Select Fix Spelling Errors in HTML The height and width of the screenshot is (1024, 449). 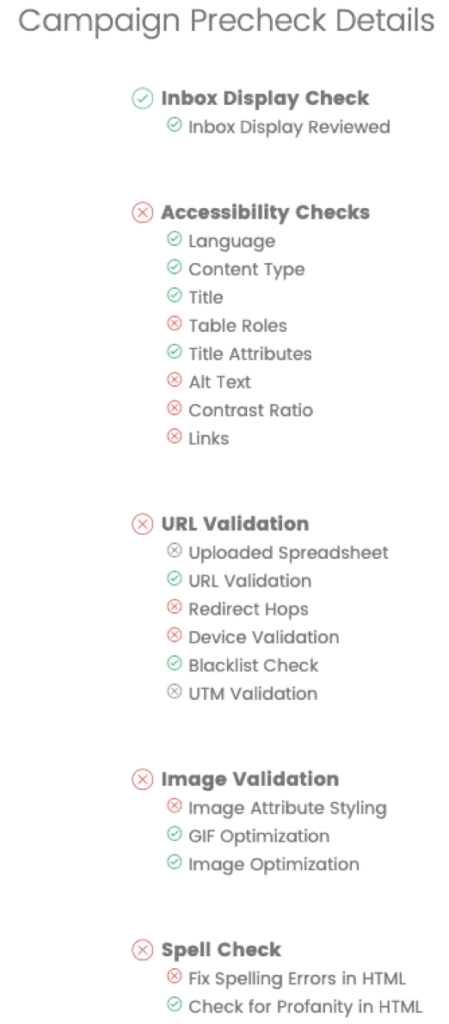click(297, 979)
